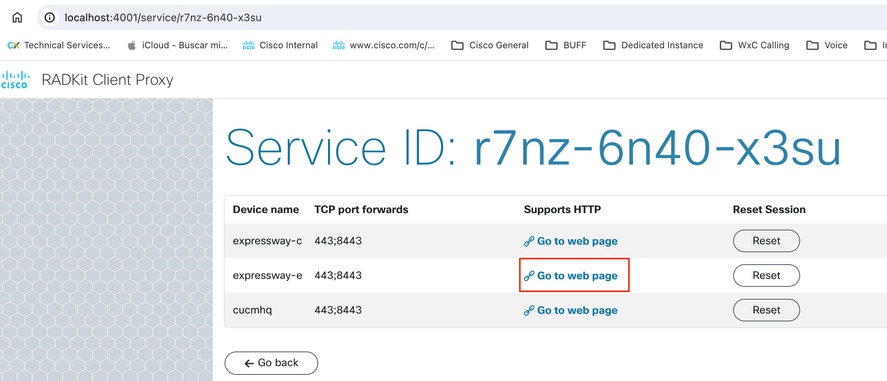The height and width of the screenshot is (381, 887).
Task: Open the Dedicated Instance bookmark folder
Action: click(653, 45)
